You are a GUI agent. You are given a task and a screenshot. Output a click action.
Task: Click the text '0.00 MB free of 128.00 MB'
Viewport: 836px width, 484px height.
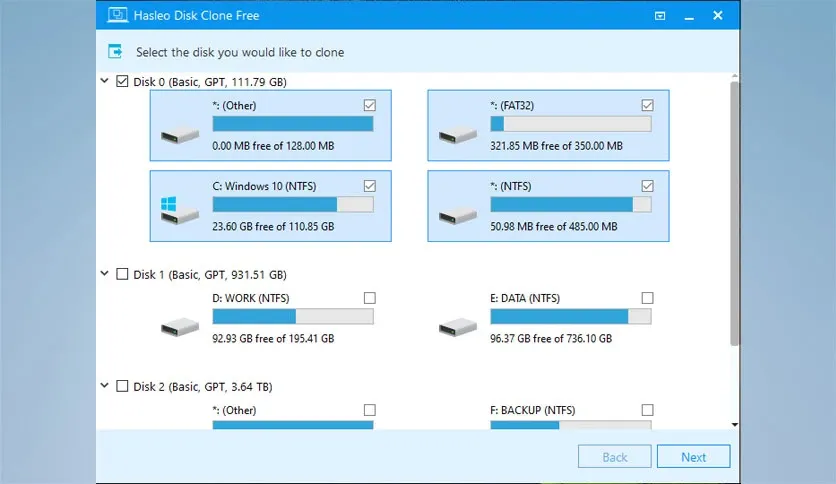273,146
